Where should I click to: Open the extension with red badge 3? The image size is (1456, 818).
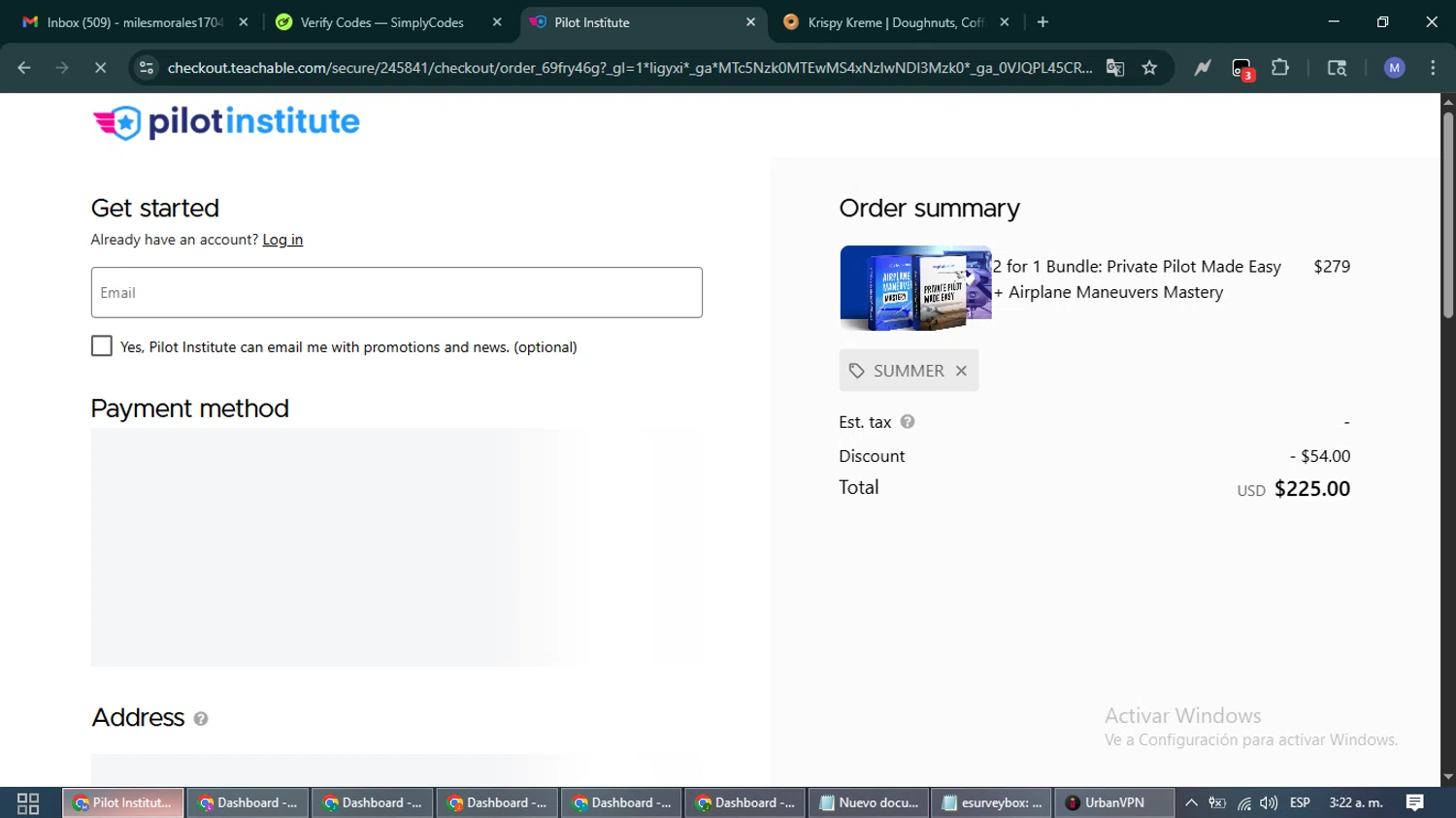(x=1242, y=68)
